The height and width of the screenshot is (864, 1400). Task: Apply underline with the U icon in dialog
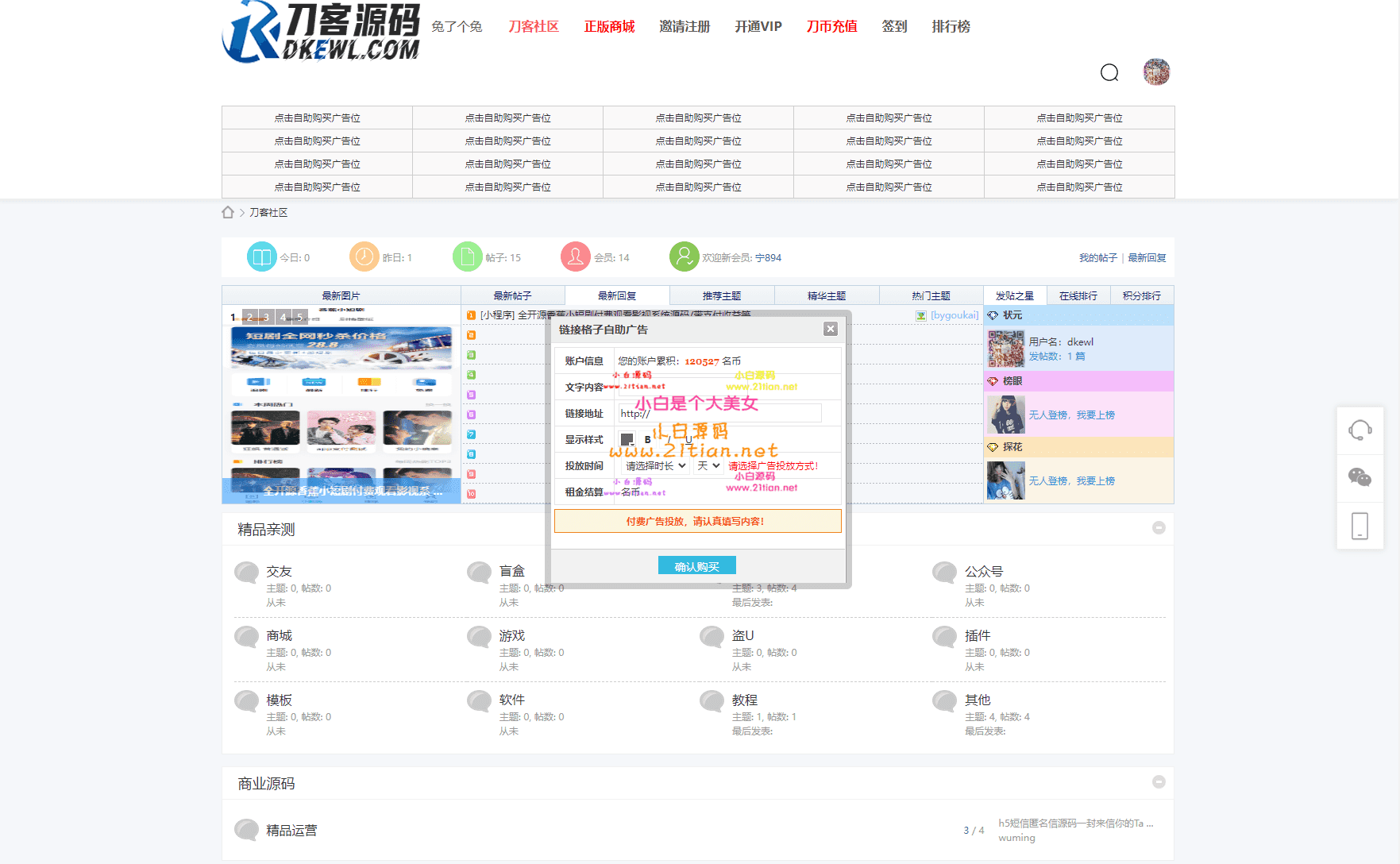(689, 439)
